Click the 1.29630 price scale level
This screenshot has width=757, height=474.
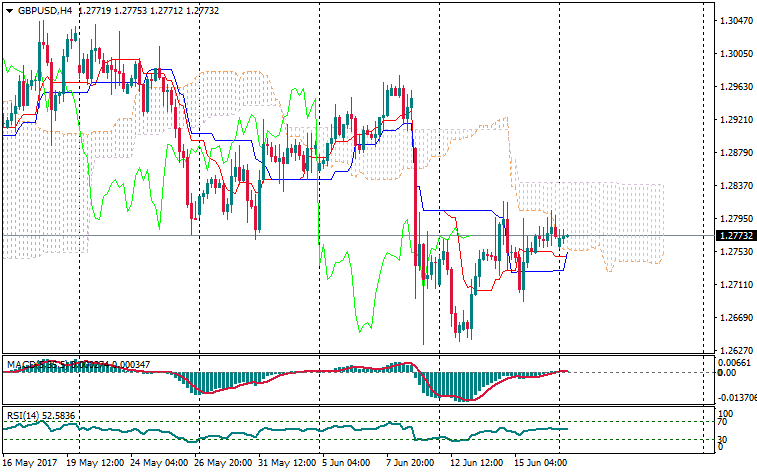point(735,87)
